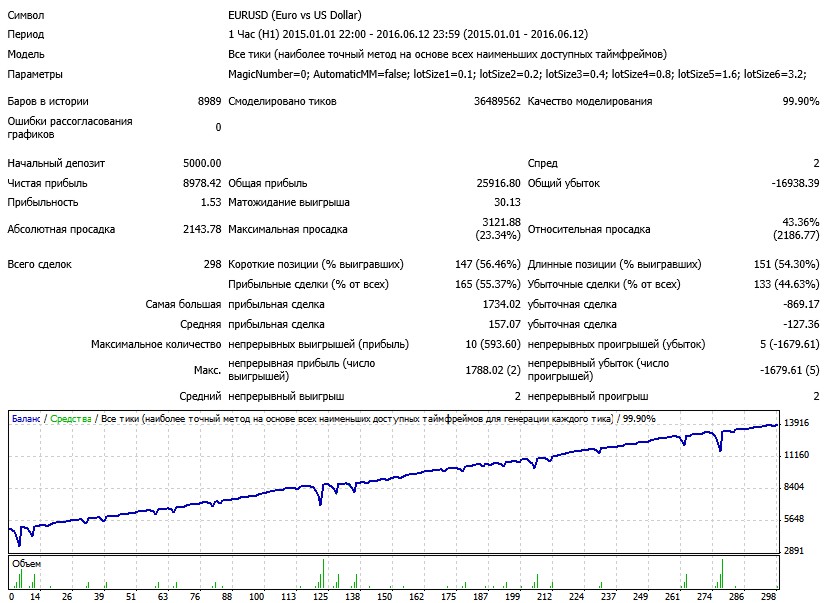Image resolution: width=830 pixels, height=603 pixels.
Task: Click net profit value 8978.42
Action: click(202, 183)
